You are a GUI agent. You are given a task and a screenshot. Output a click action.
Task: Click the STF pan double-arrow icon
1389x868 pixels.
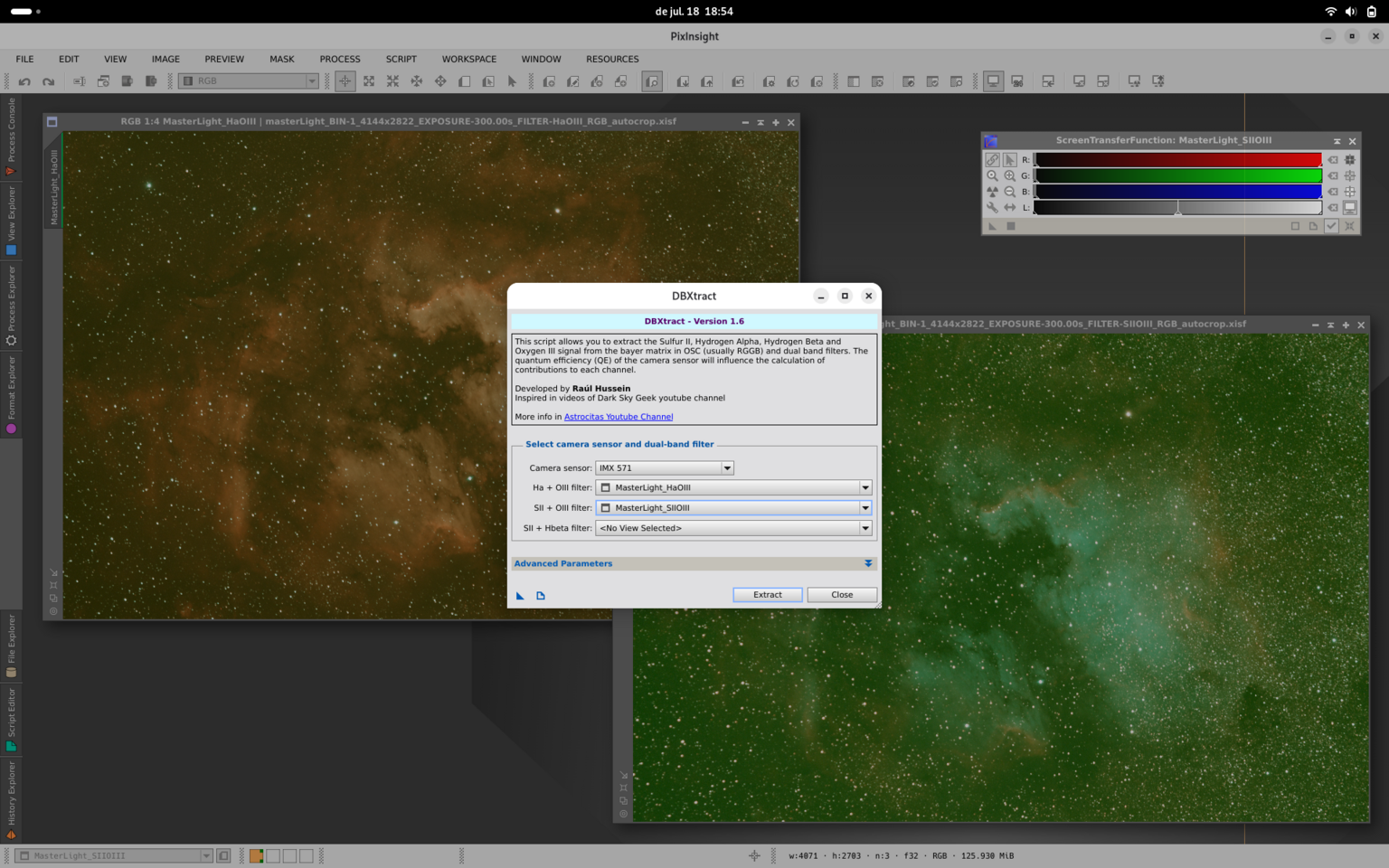pyautogui.click(x=1009, y=207)
